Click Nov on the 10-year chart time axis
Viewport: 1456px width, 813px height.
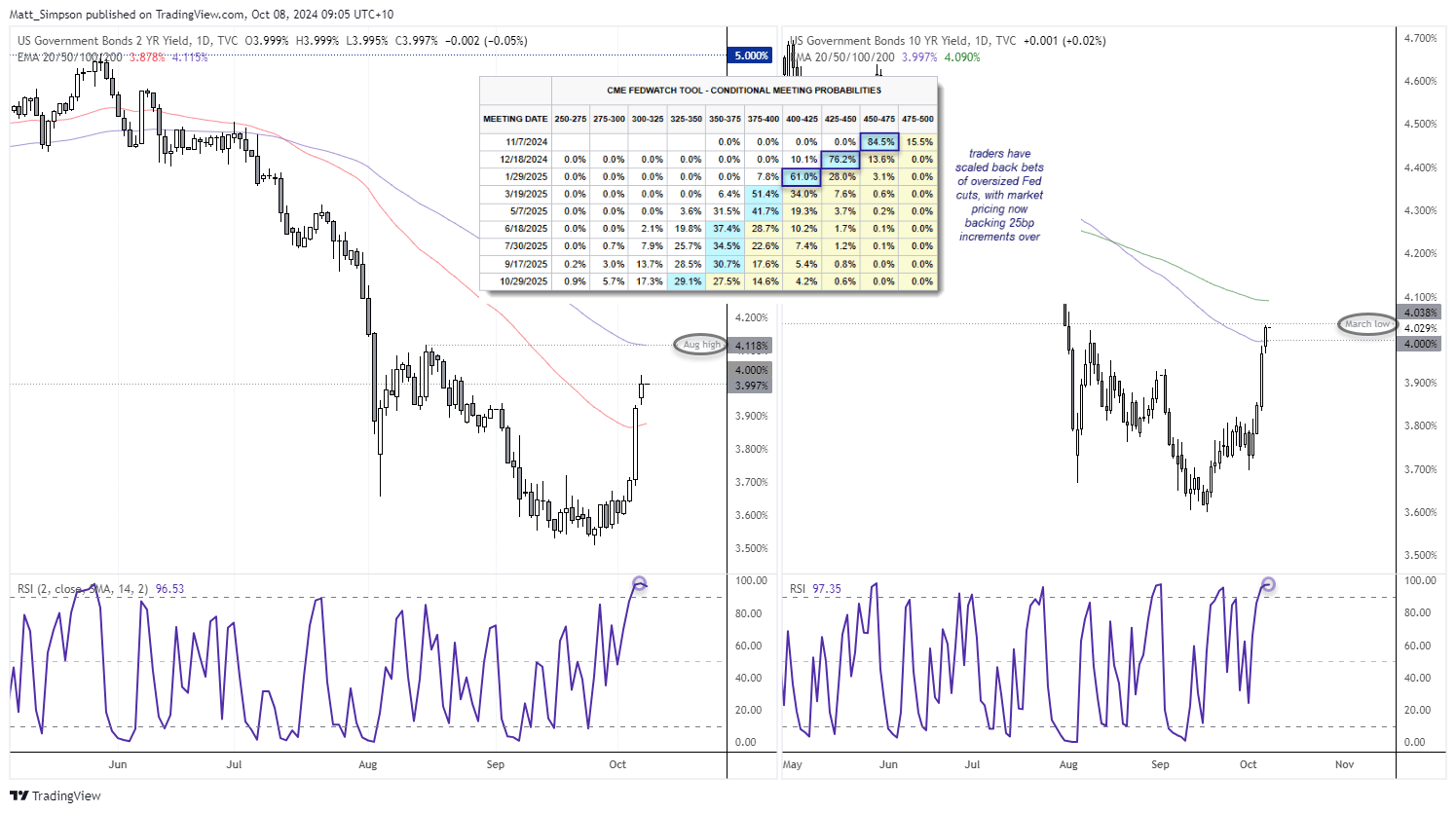coord(1345,764)
